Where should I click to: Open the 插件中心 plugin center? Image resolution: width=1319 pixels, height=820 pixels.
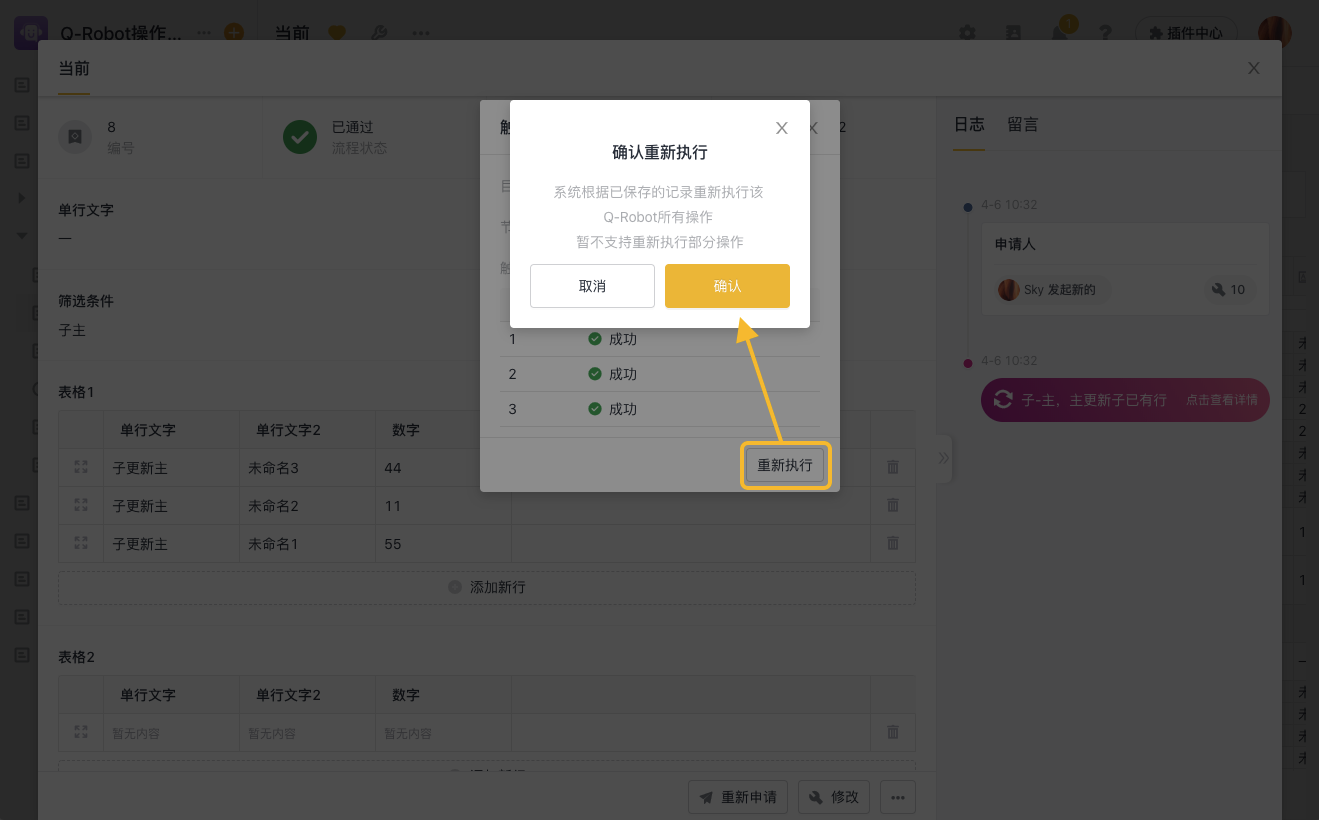click(x=1186, y=32)
